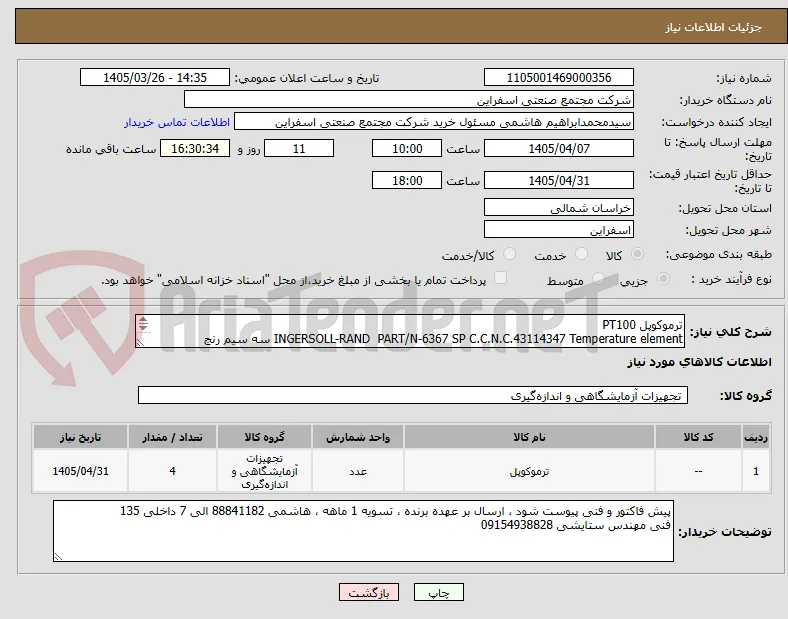788x619 pixels.
Task: Click the نام کالا column header
Action: pos(529,437)
